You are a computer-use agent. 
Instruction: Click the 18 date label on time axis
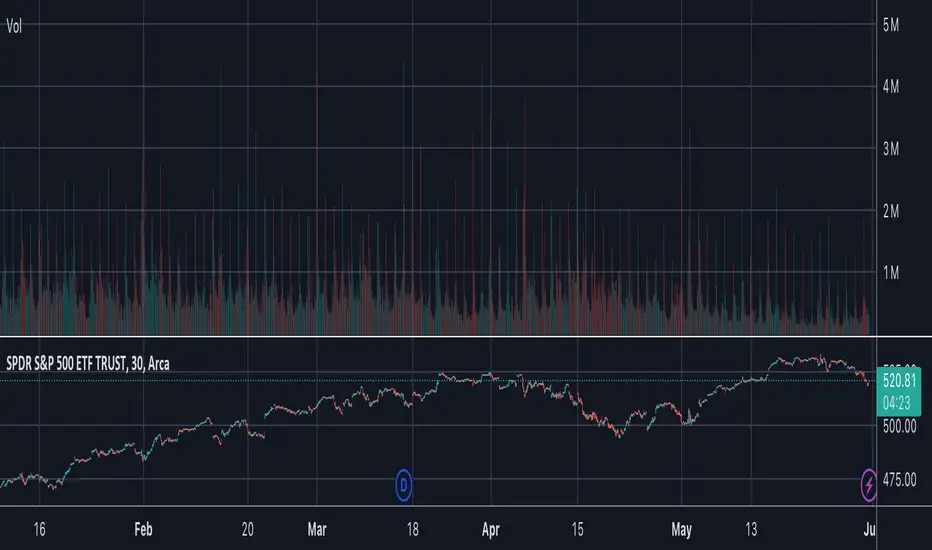(x=413, y=529)
